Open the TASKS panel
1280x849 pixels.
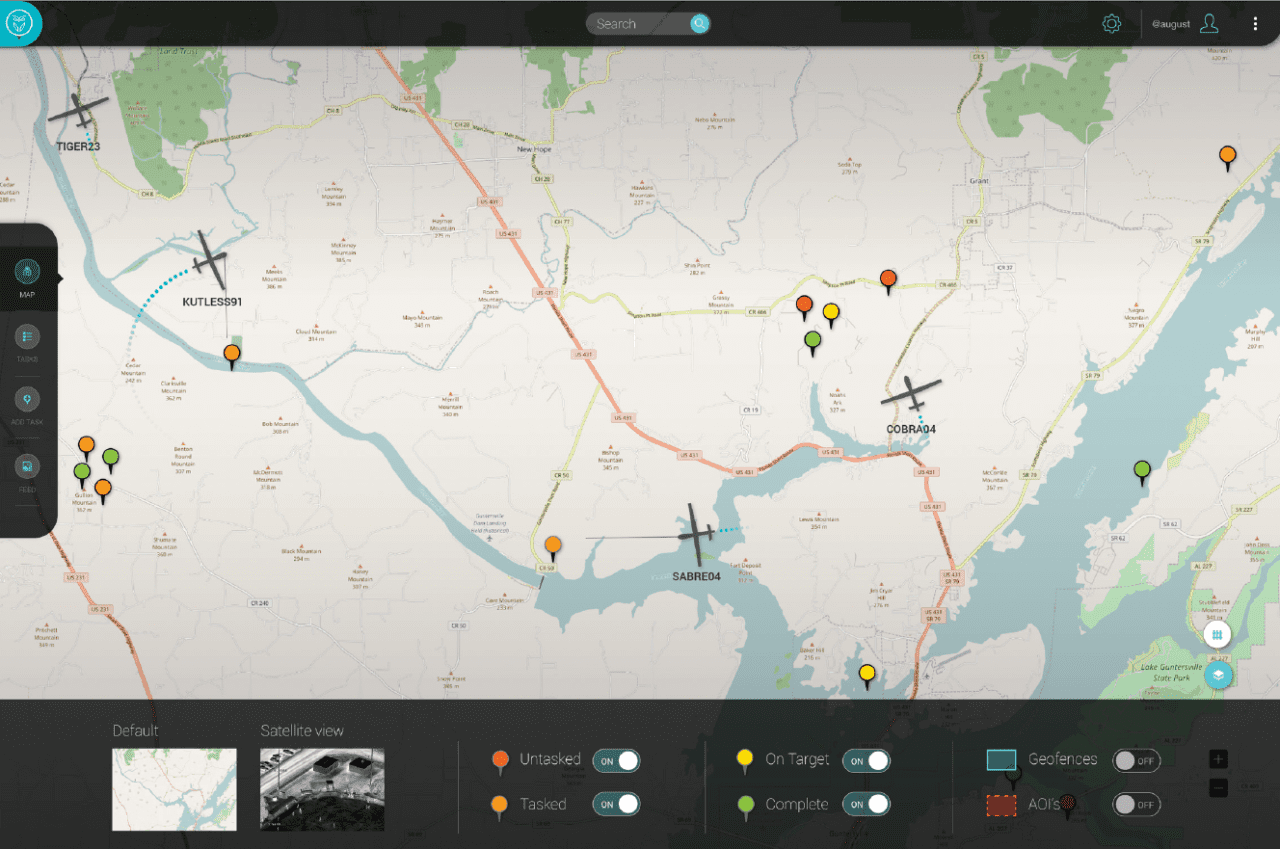(27, 338)
